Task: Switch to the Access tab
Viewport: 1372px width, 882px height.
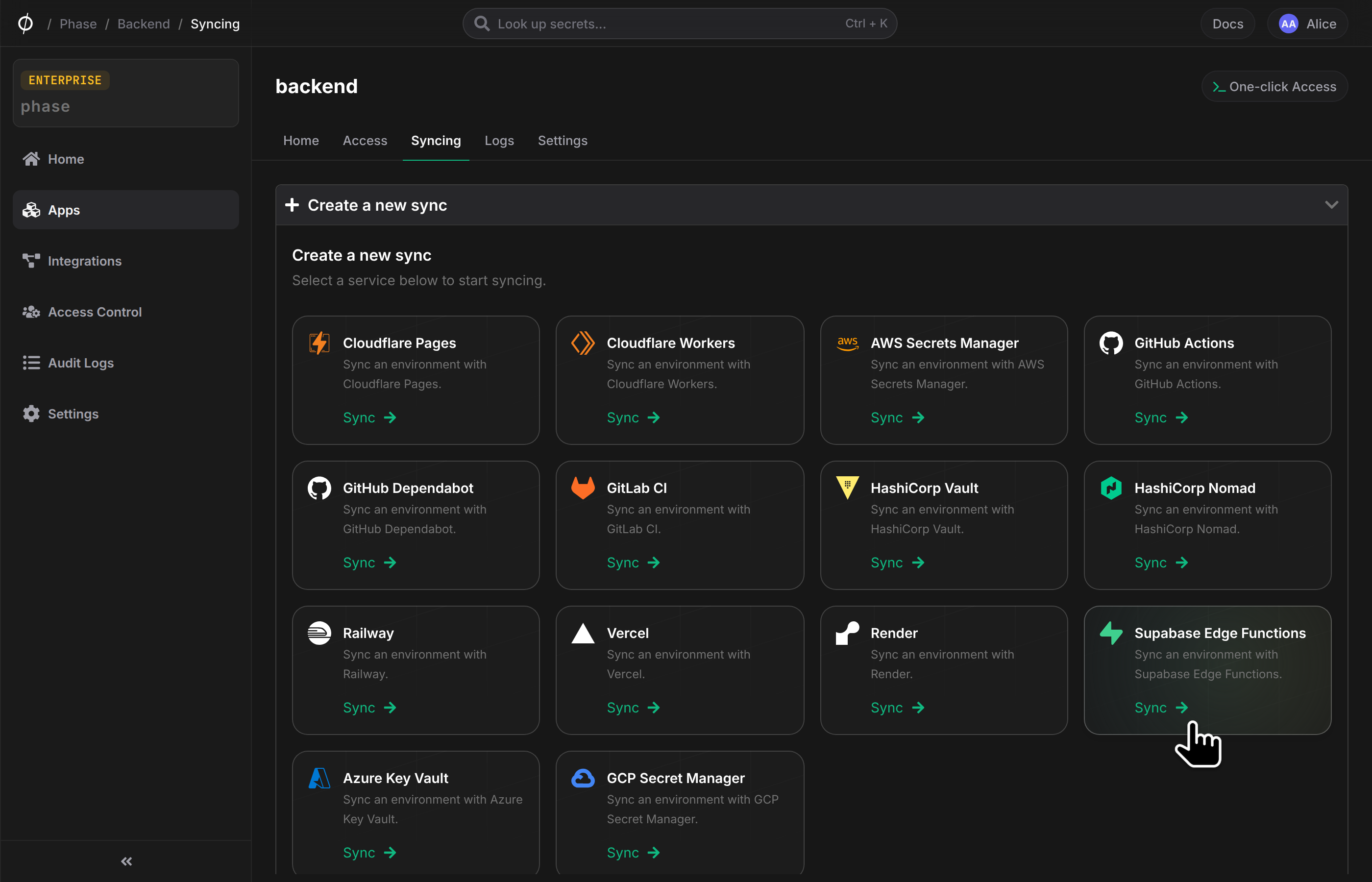Action: pos(365,140)
